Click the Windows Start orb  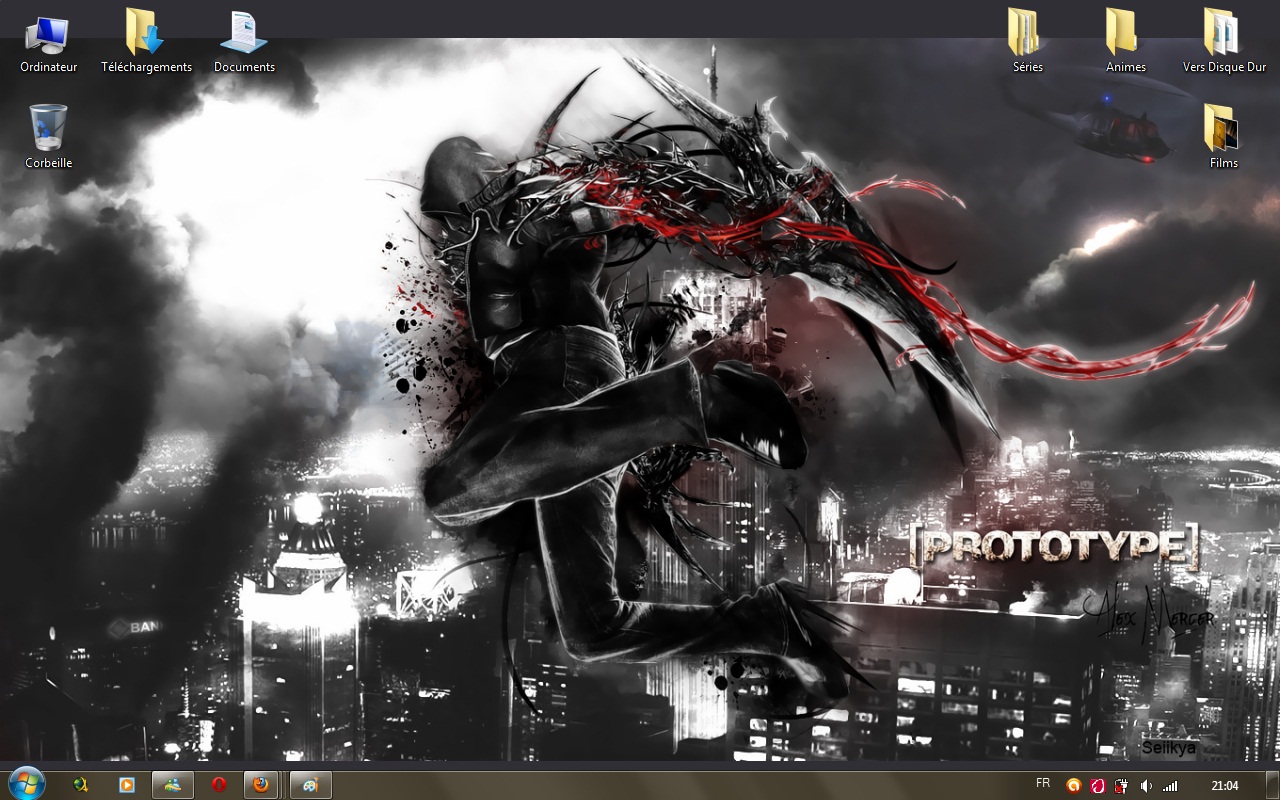[26, 785]
